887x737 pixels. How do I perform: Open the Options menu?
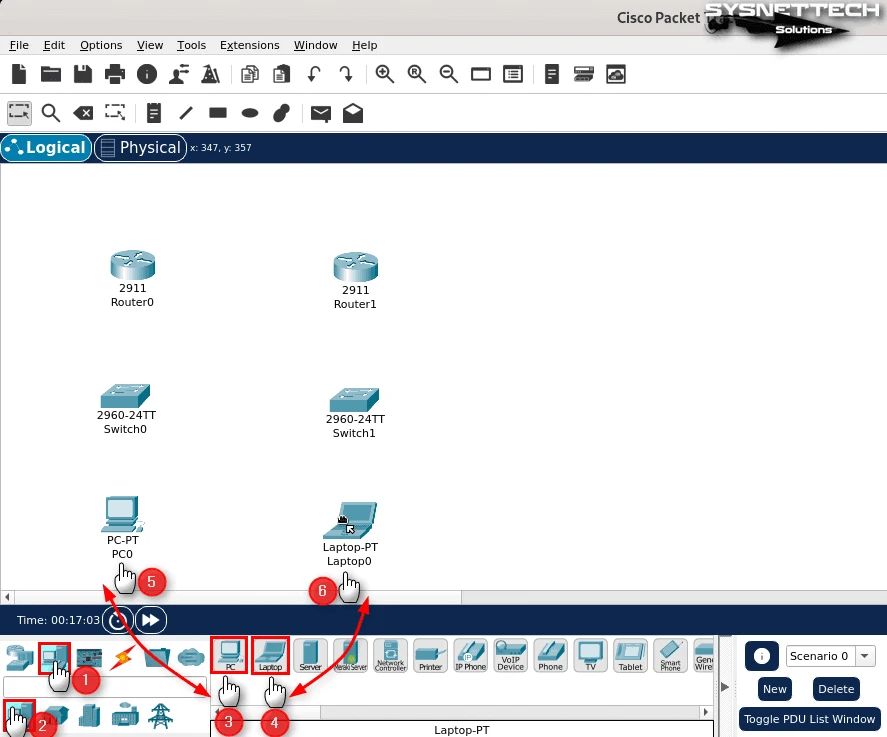pos(101,45)
